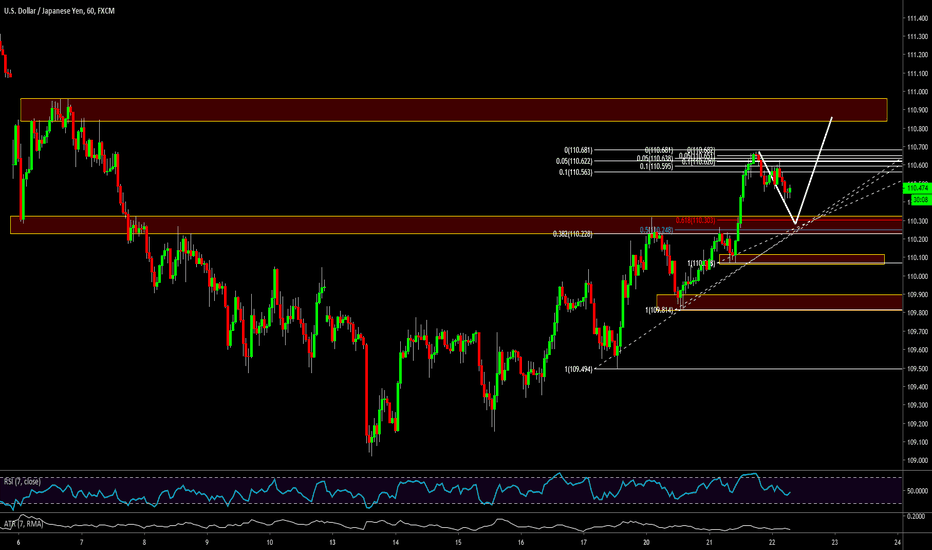Click the current price tag 110.474
Viewport: 932px width, 550px height.
[x=917, y=188]
